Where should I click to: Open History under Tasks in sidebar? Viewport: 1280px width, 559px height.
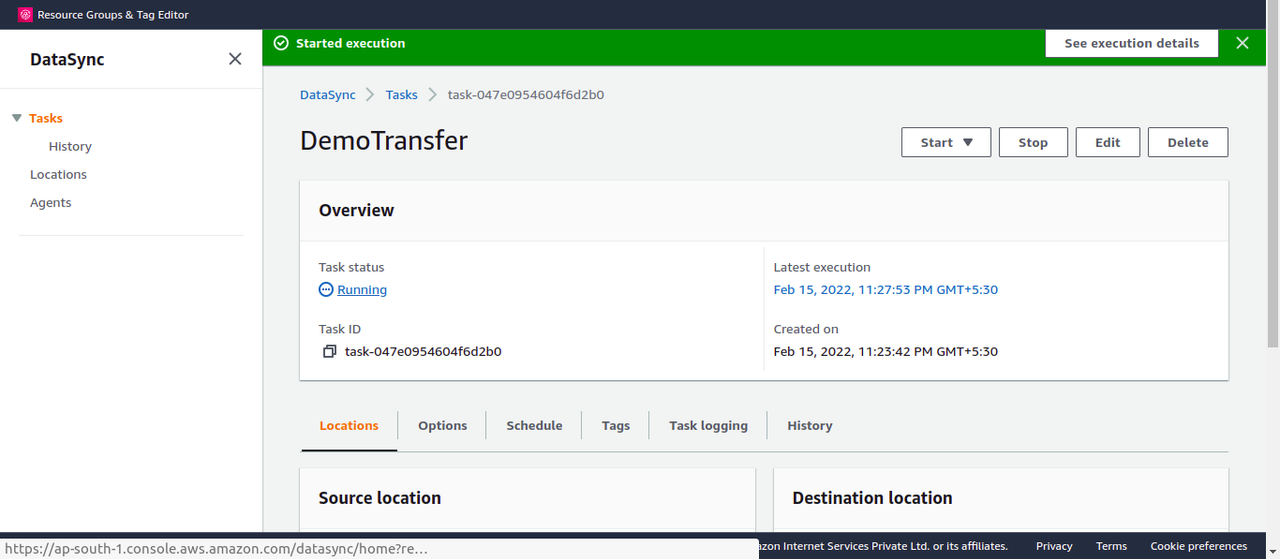(x=70, y=146)
